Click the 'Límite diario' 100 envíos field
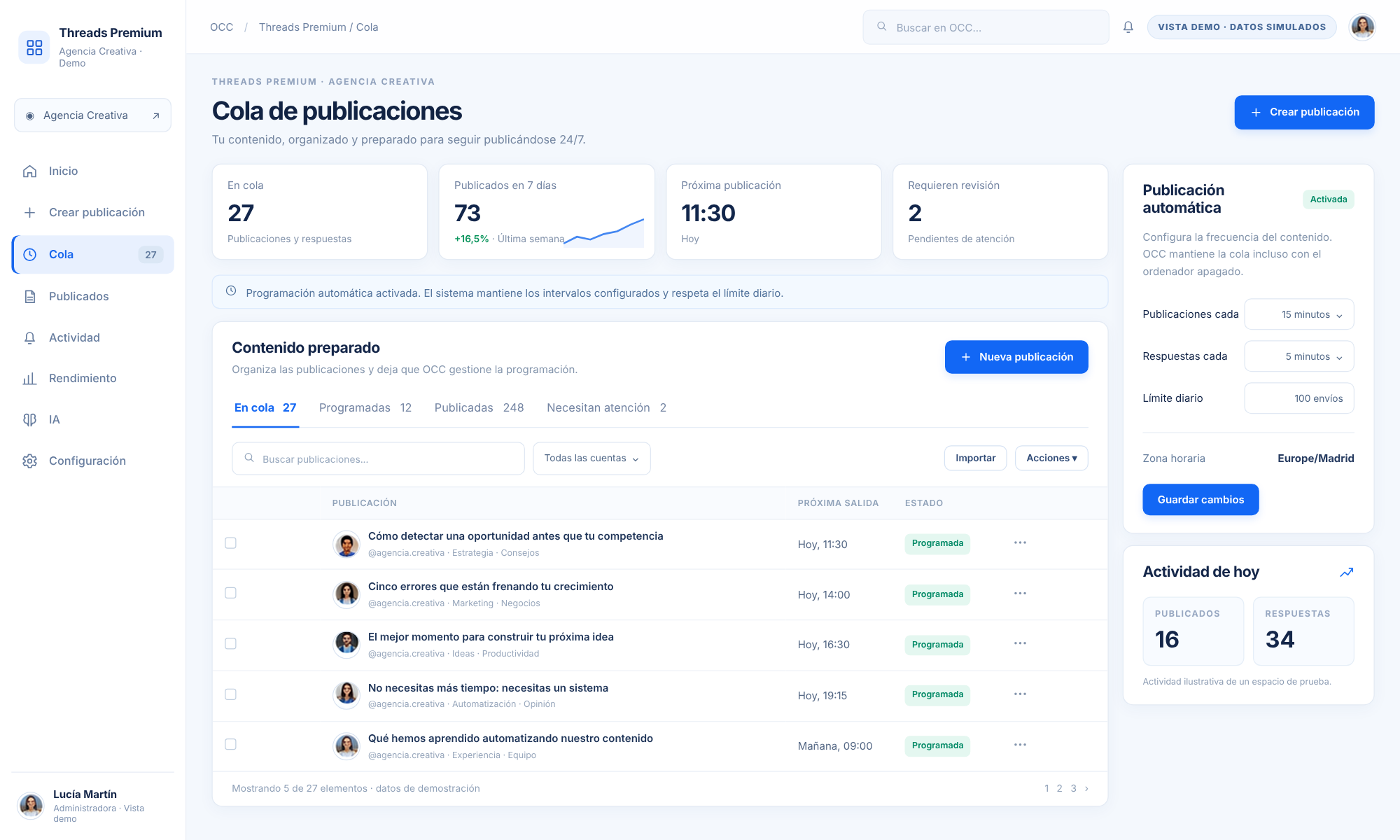Screen dimensions: 1400x840 [1299, 398]
